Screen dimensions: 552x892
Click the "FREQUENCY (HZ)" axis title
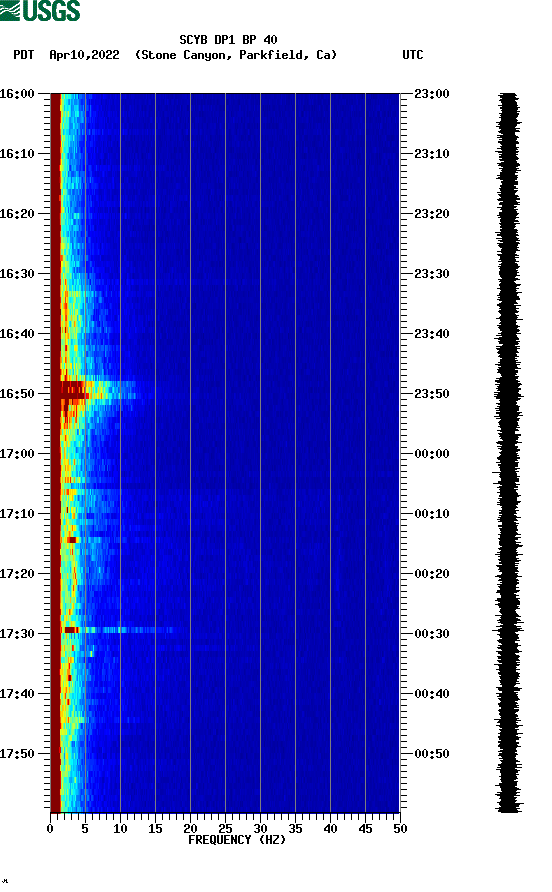click(237, 840)
